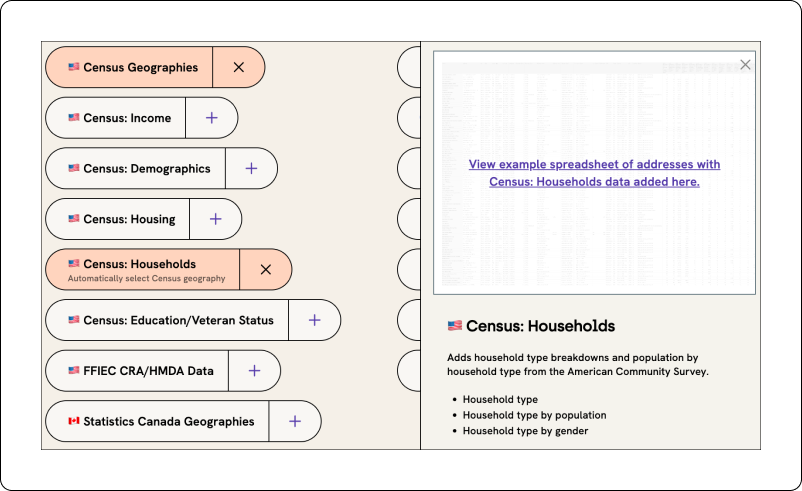Click the Census: Households panel heading
Image resolution: width=802 pixels, height=491 pixels.
(541, 326)
